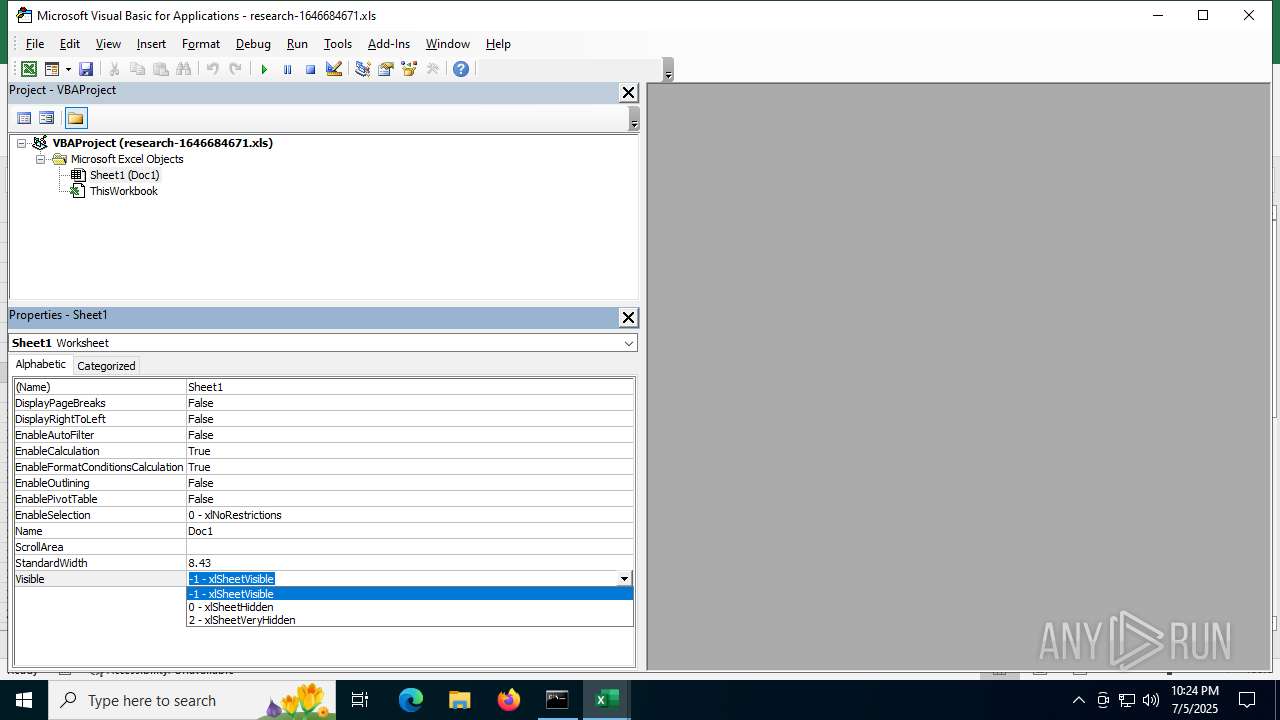Open the Format menu

[x=201, y=44]
